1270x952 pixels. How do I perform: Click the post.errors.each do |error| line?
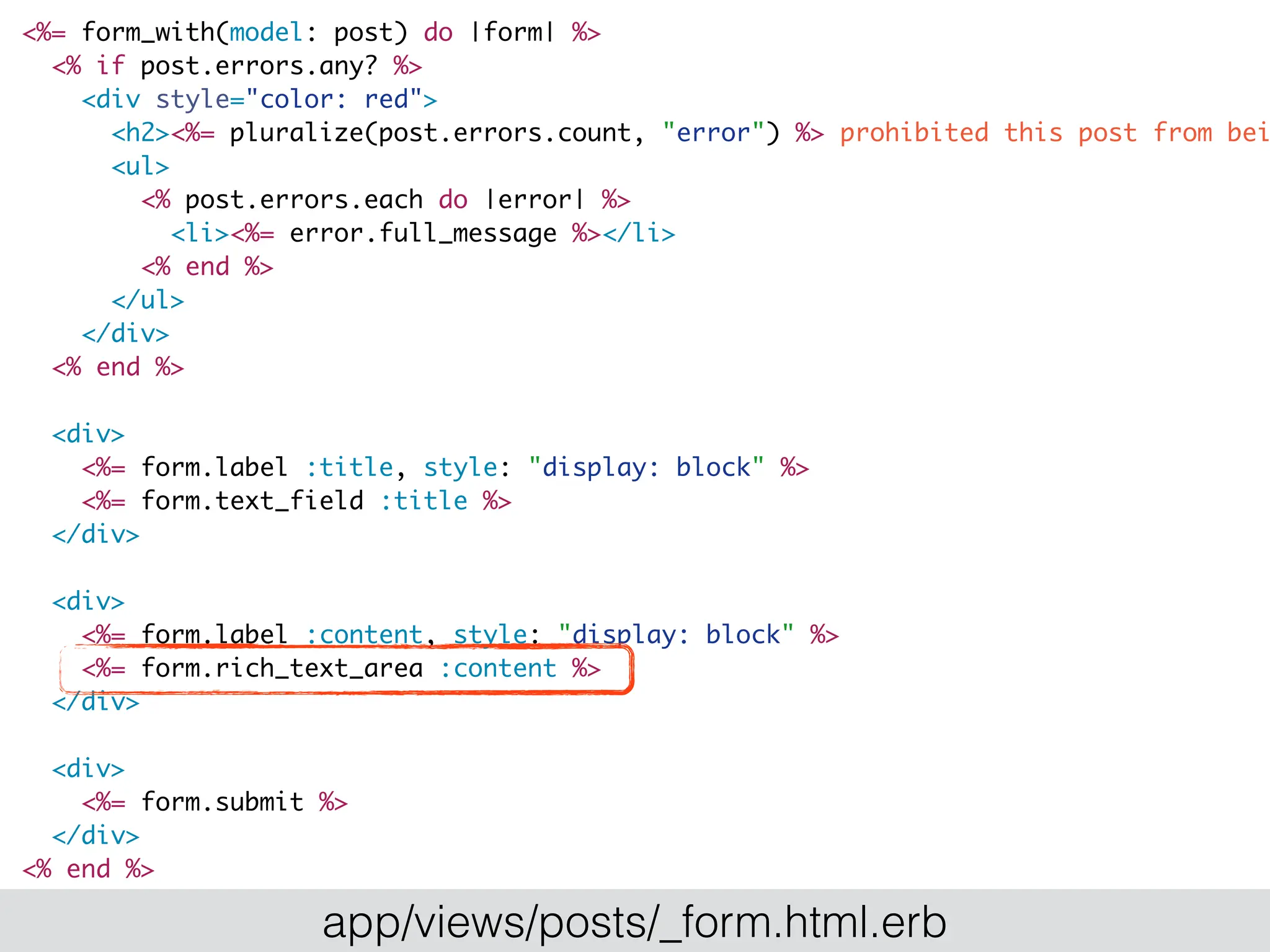click(x=386, y=200)
